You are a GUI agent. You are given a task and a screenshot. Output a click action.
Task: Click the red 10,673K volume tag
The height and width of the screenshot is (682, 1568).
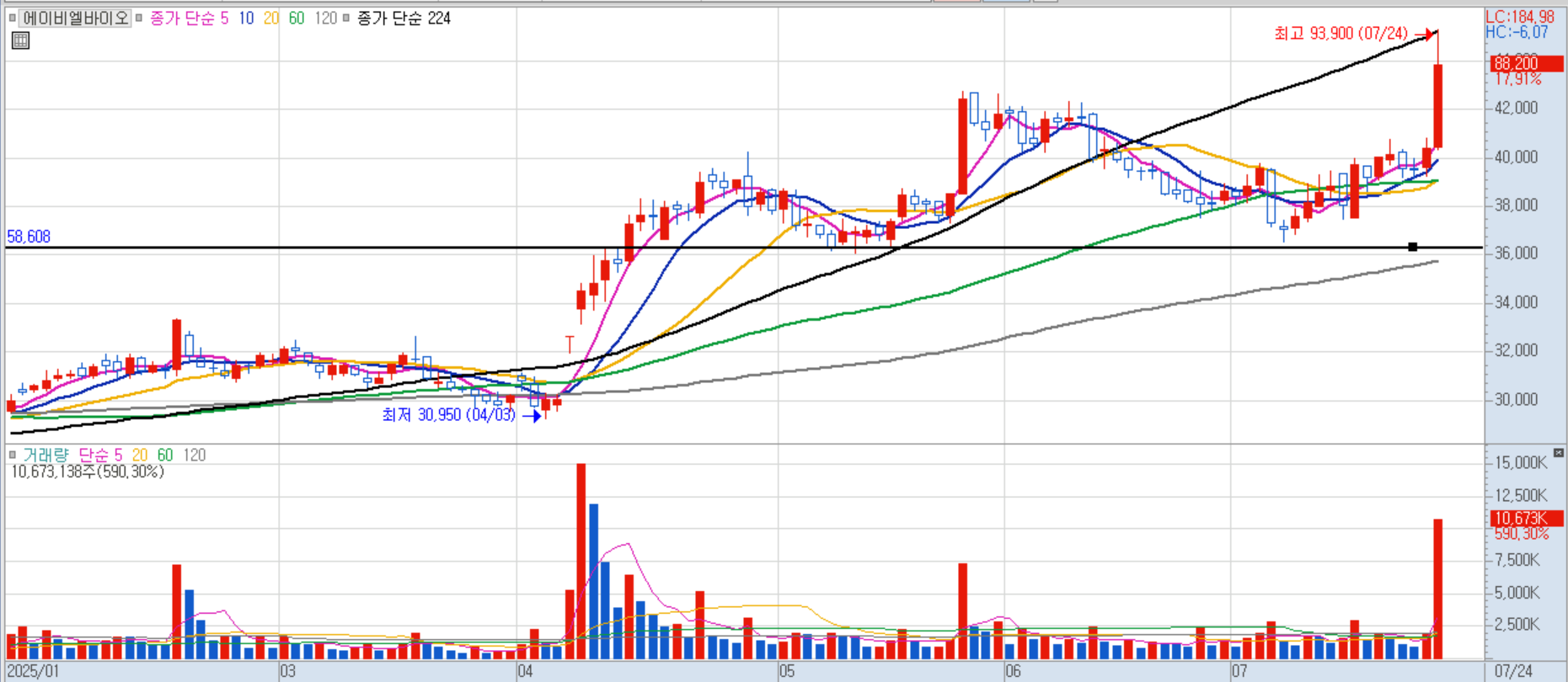[1526, 519]
